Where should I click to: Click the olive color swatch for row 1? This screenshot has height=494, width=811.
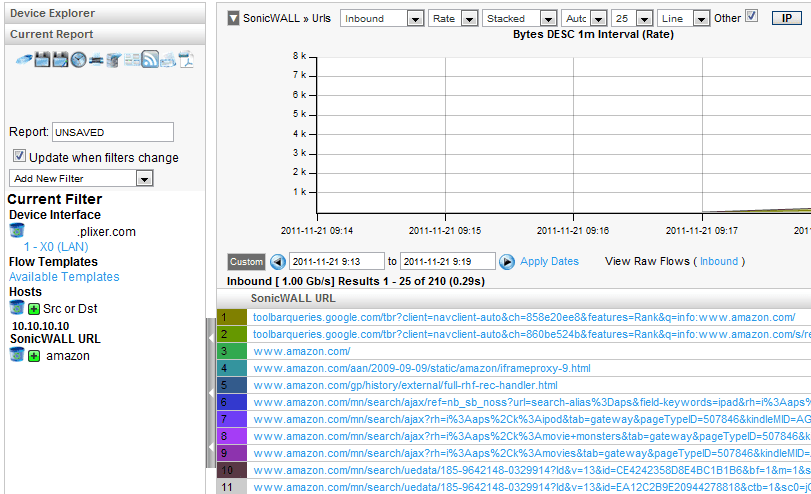point(232,317)
